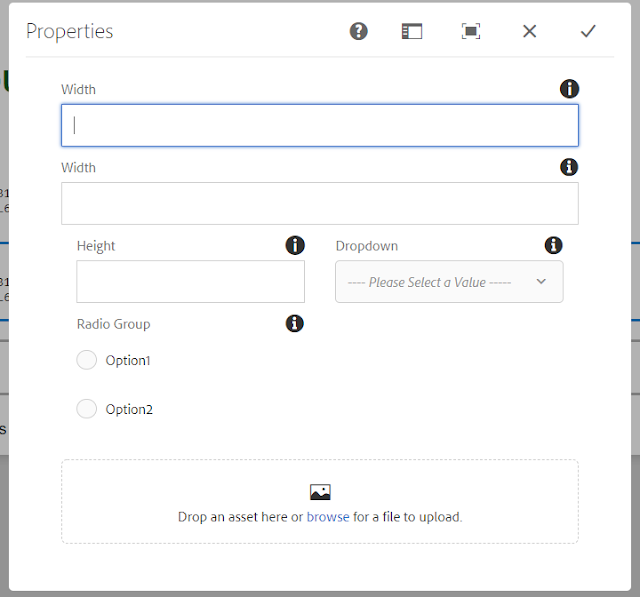Image resolution: width=640 pixels, height=597 pixels.
Task: Click into the second Width text field
Action: point(320,203)
